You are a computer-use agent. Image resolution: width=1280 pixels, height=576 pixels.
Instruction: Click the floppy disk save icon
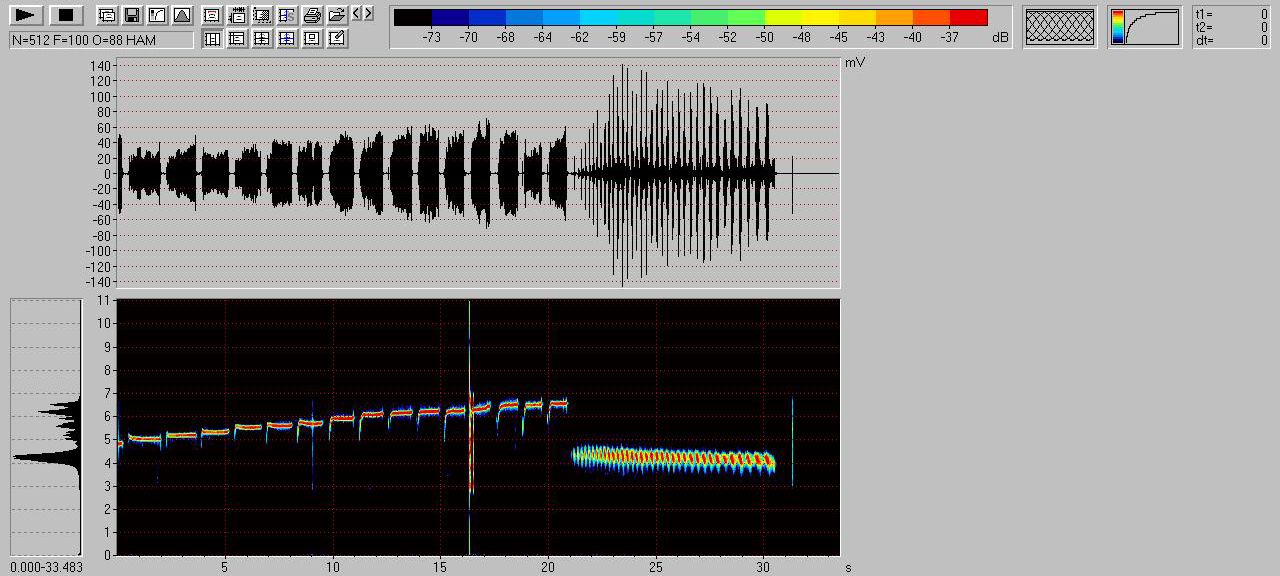coord(131,15)
